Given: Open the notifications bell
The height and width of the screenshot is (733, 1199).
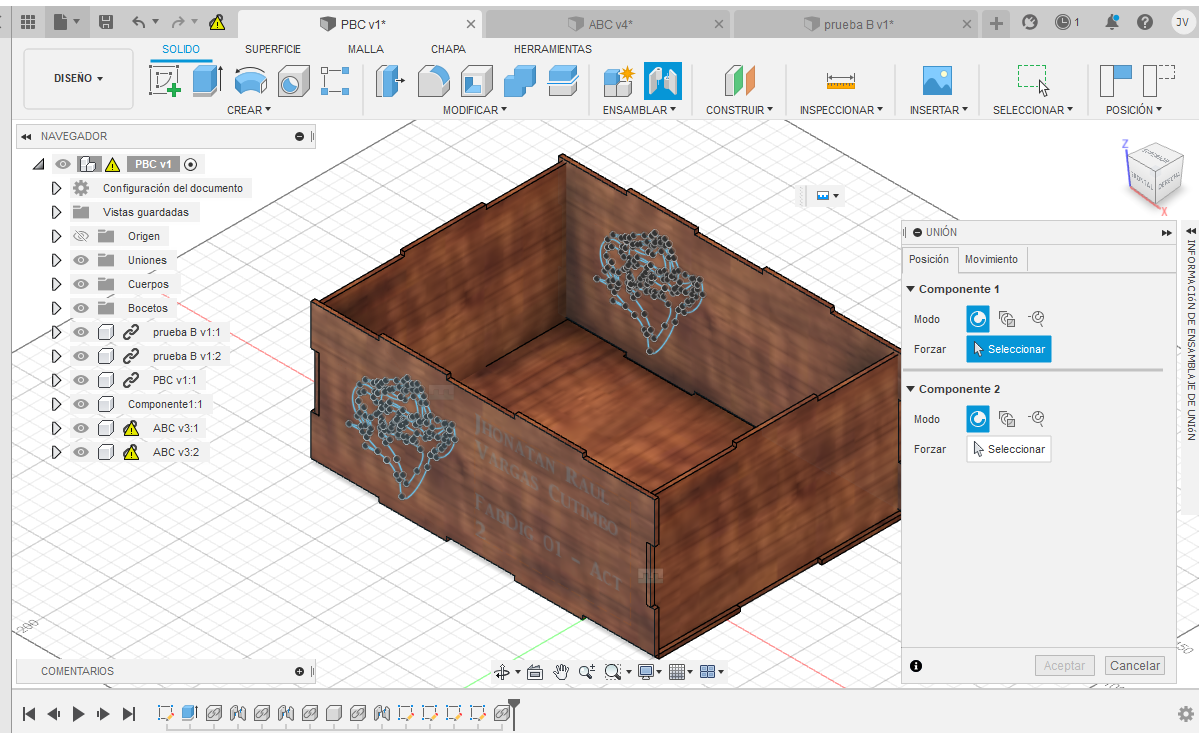Looking at the screenshot, I should (1112, 23).
